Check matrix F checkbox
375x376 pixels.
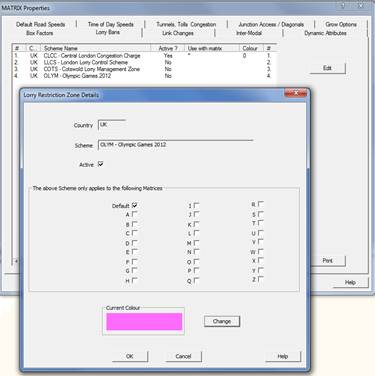point(134,262)
